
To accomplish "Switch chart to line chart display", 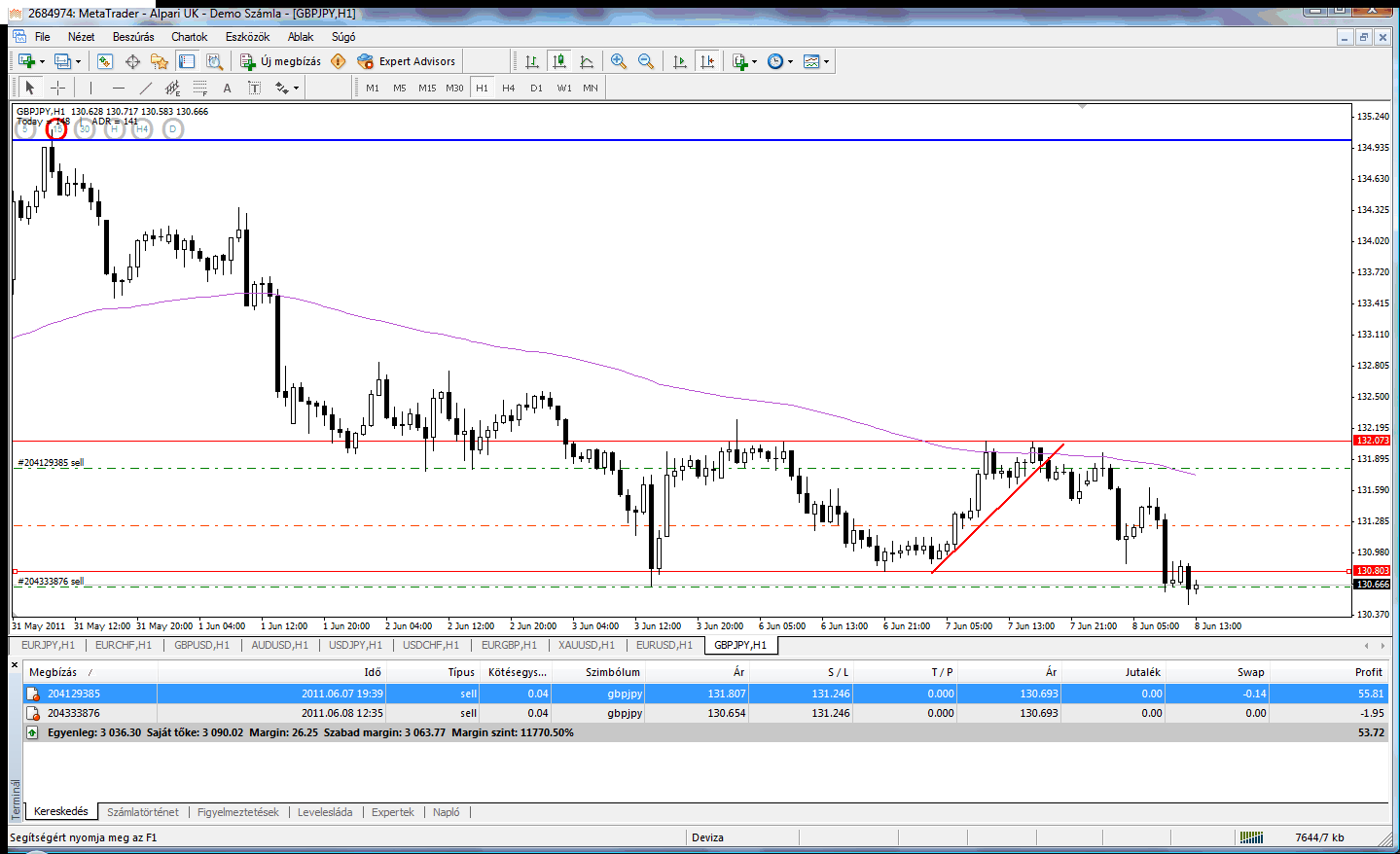I will 587,61.
